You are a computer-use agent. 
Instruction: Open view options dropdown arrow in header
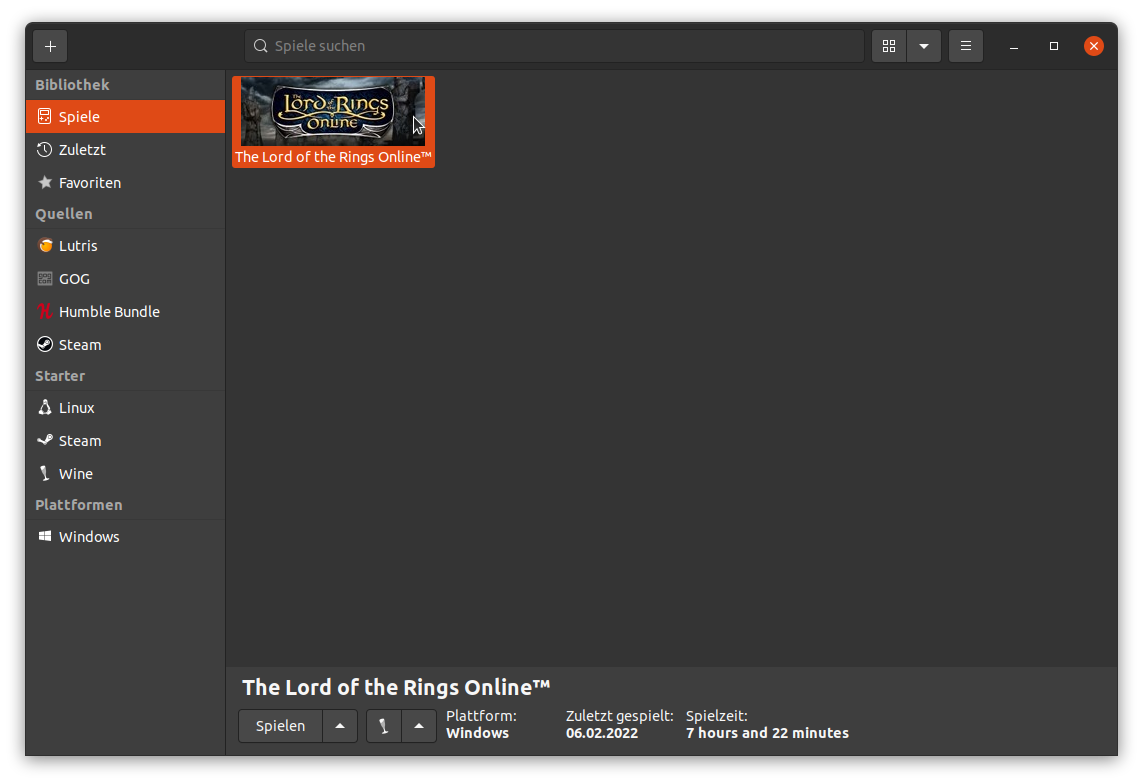(x=924, y=46)
